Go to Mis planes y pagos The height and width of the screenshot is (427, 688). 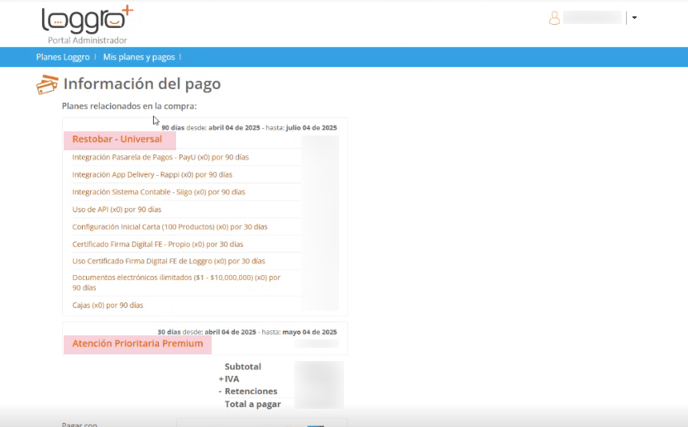coord(139,57)
